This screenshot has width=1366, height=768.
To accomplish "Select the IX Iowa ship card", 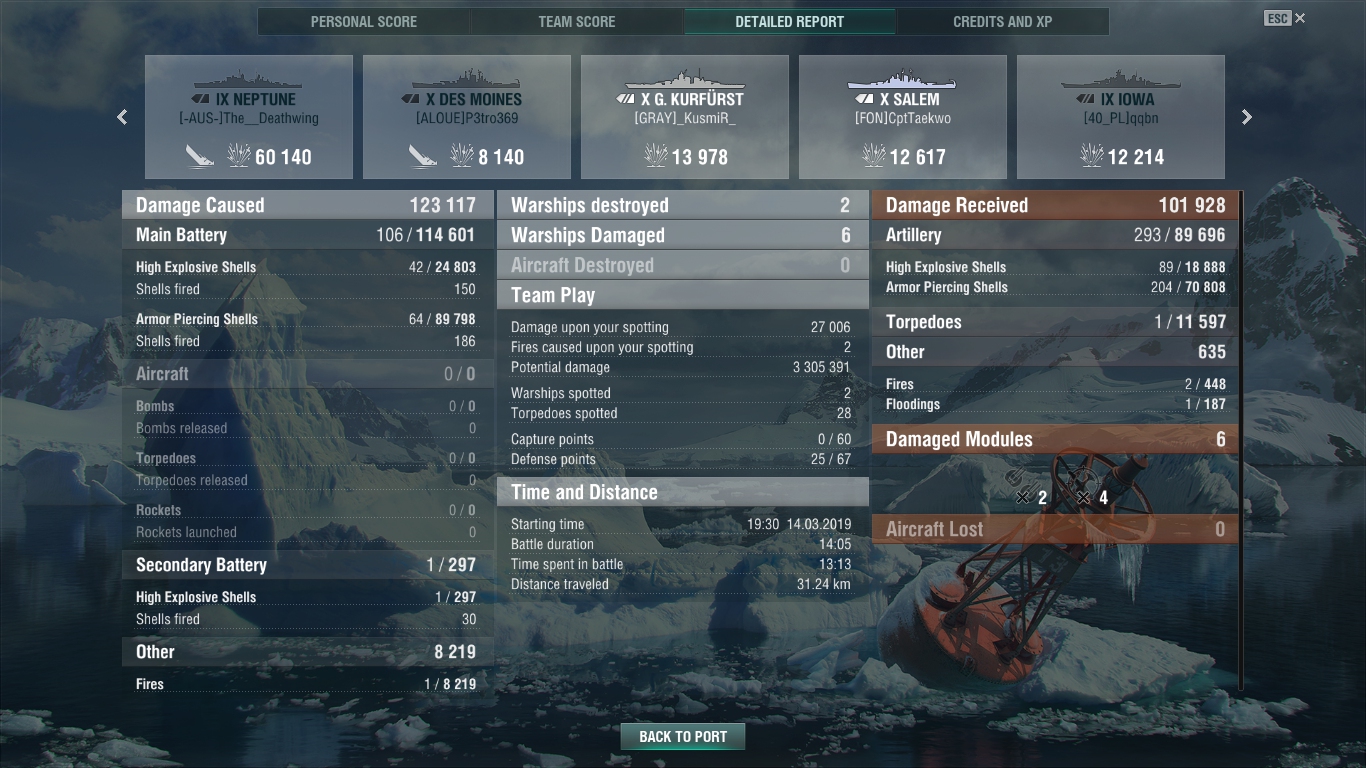I will pyautogui.click(x=1121, y=117).
